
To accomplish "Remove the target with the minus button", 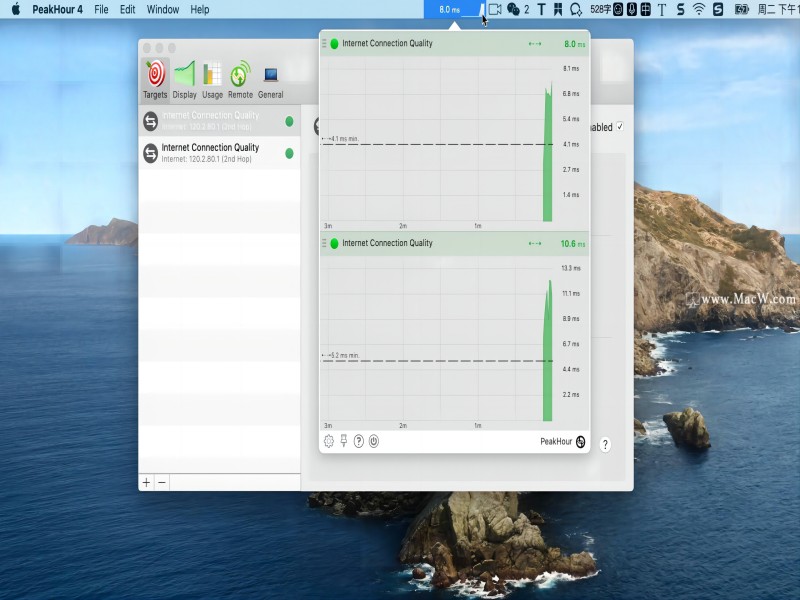I will click(x=162, y=482).
